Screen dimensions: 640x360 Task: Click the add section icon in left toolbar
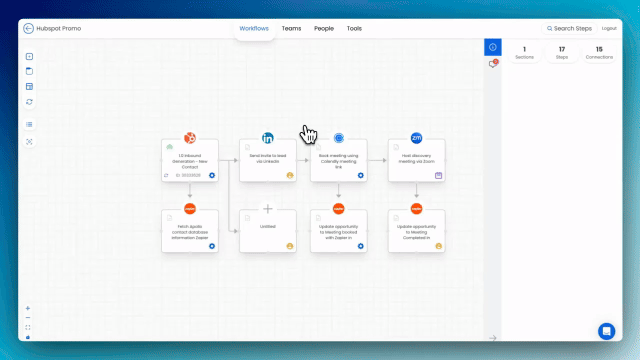coord(29,71)
